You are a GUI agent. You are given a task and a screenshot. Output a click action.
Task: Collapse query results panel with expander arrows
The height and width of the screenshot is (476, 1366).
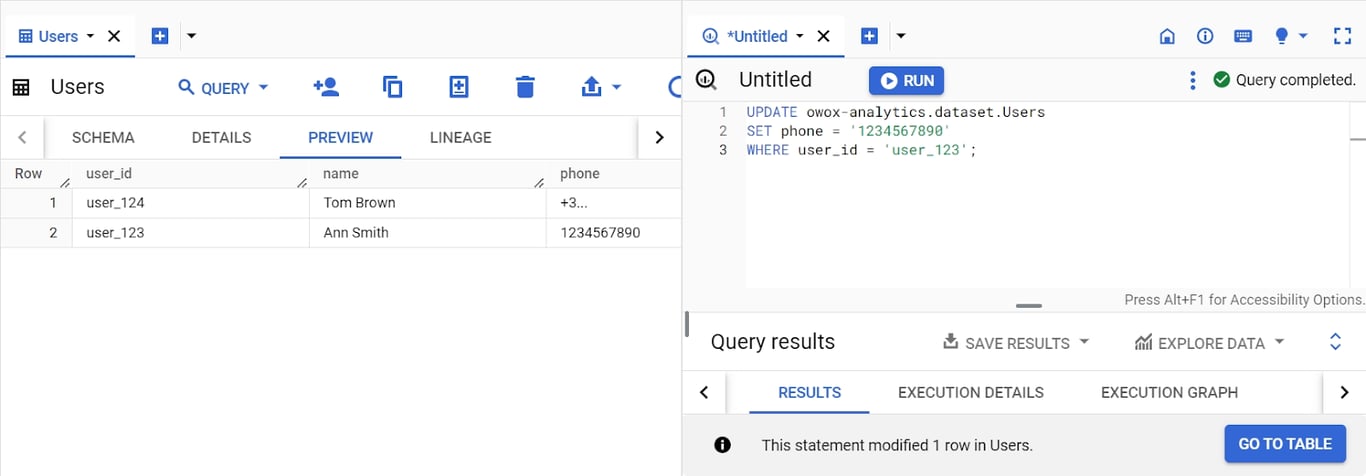coord(1335,342)
